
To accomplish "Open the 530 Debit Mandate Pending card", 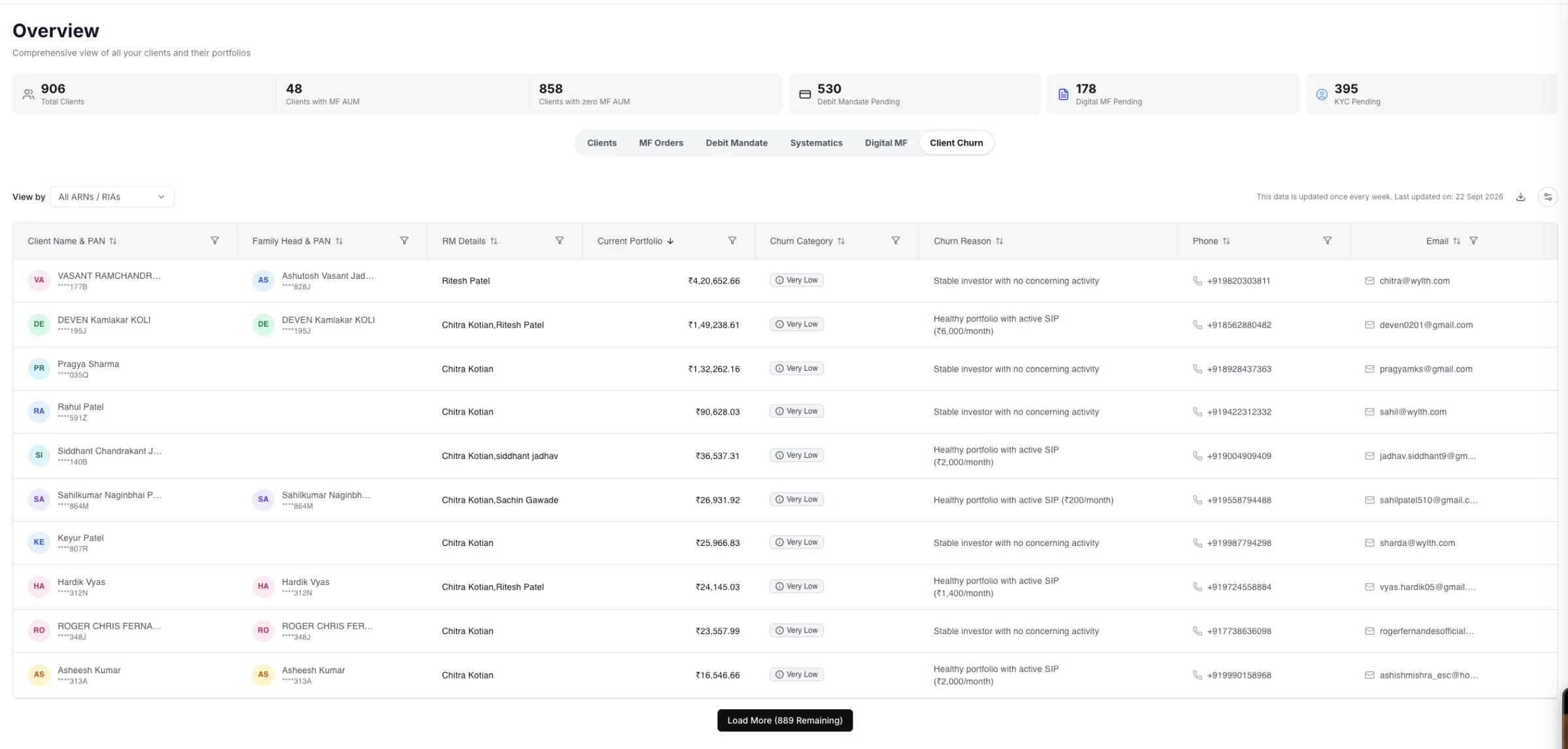I will coord(915,94).
